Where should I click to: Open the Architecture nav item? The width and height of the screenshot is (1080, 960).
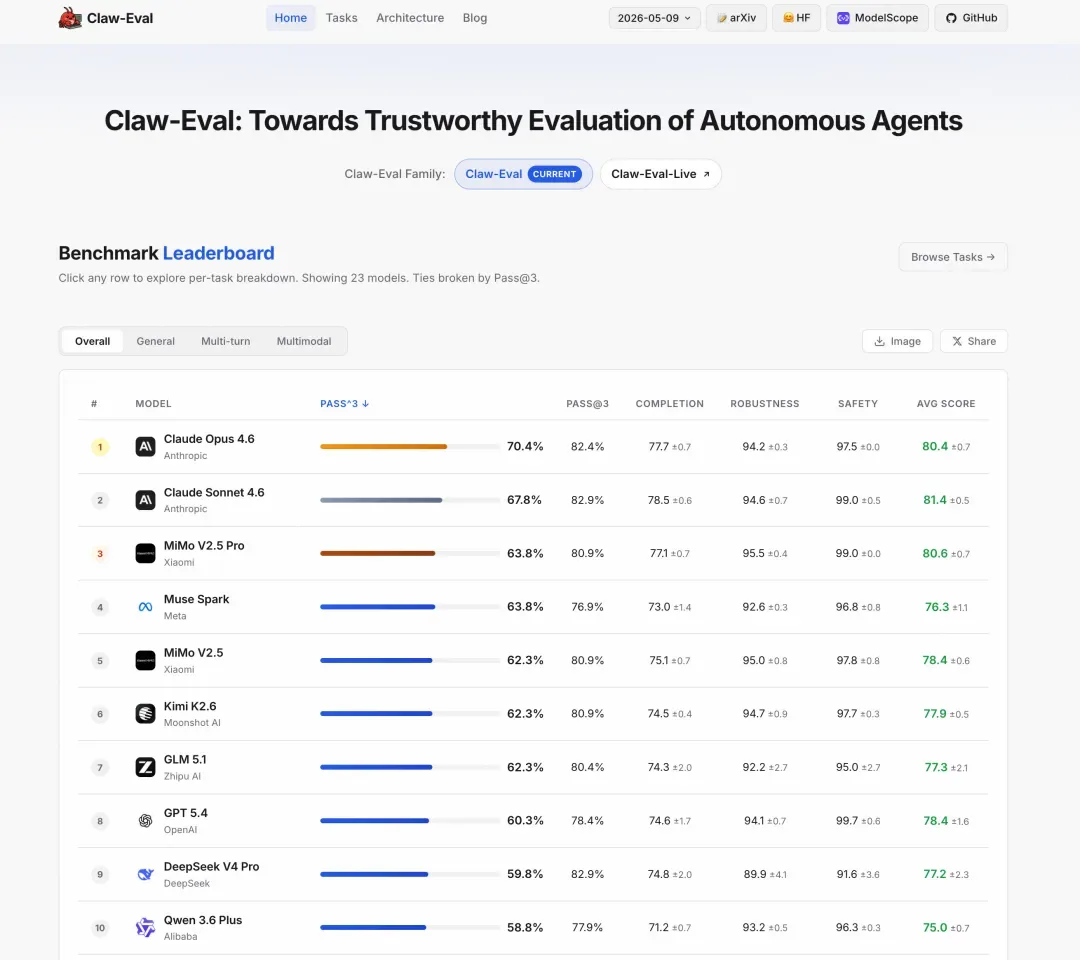pos(410,18)
